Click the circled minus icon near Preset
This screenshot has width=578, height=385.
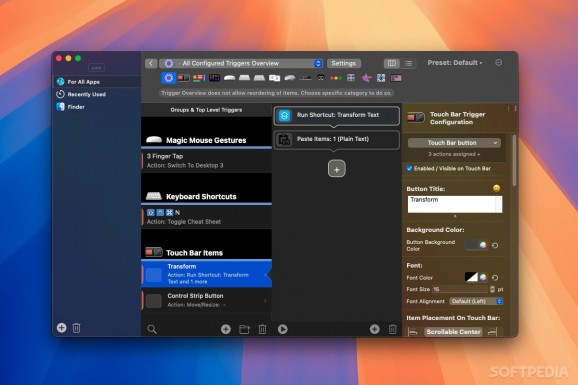498,63
